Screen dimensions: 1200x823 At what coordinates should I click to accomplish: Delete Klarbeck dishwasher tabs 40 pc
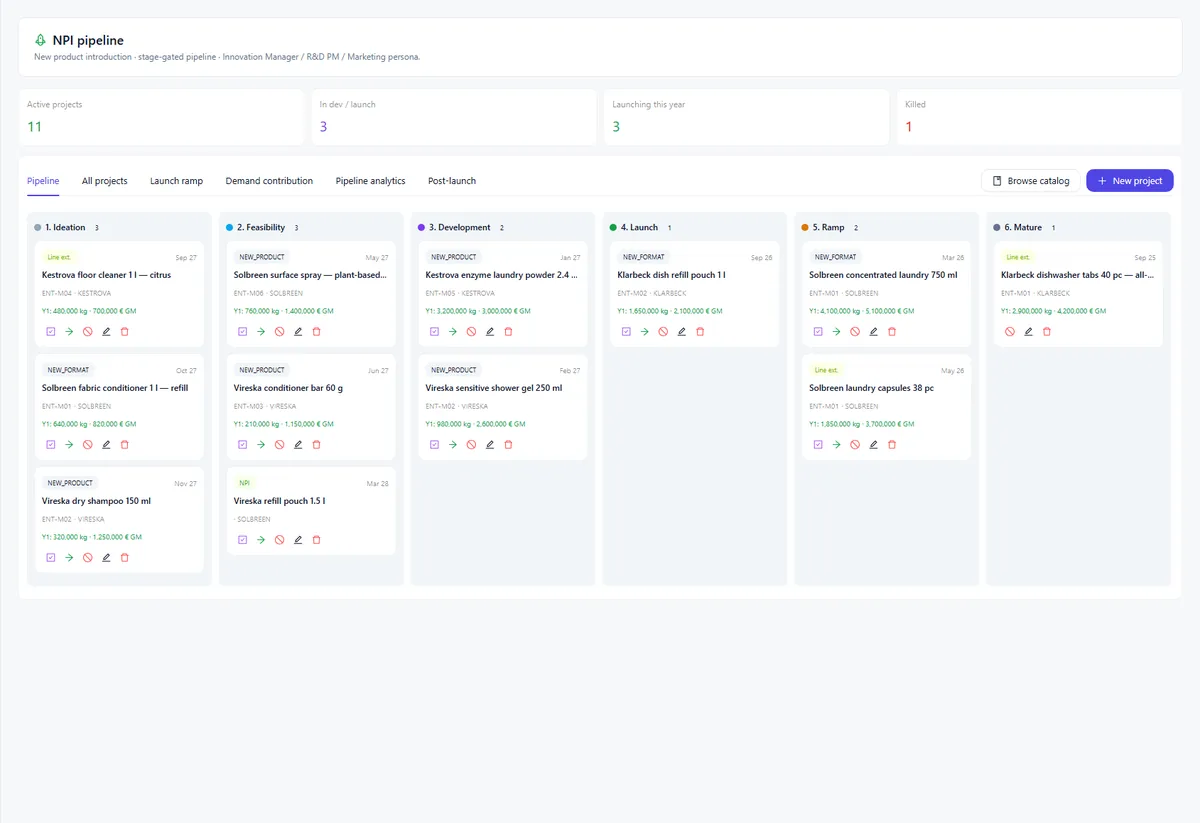(x=1048, y=331)
